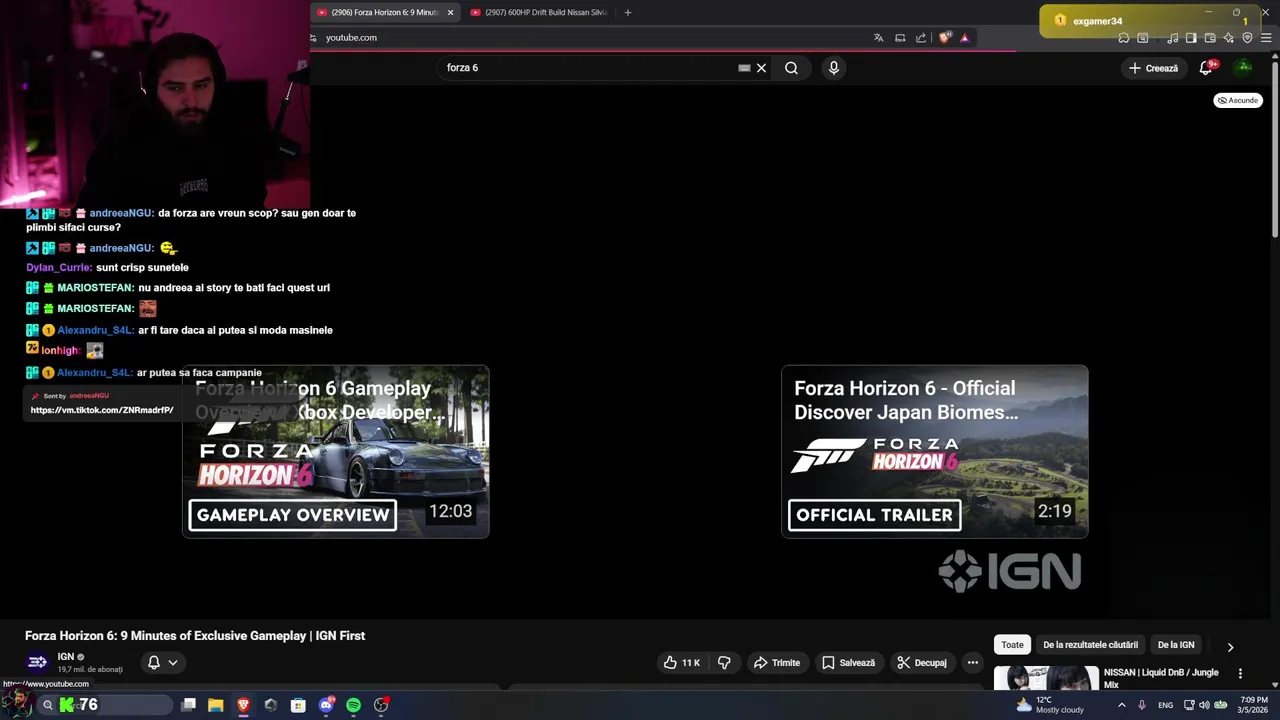This screenshot has height=720, width=1280.
Task: Switch to the Forza Horizon 6: 9 Minutes tab
Action: (385, 12)
